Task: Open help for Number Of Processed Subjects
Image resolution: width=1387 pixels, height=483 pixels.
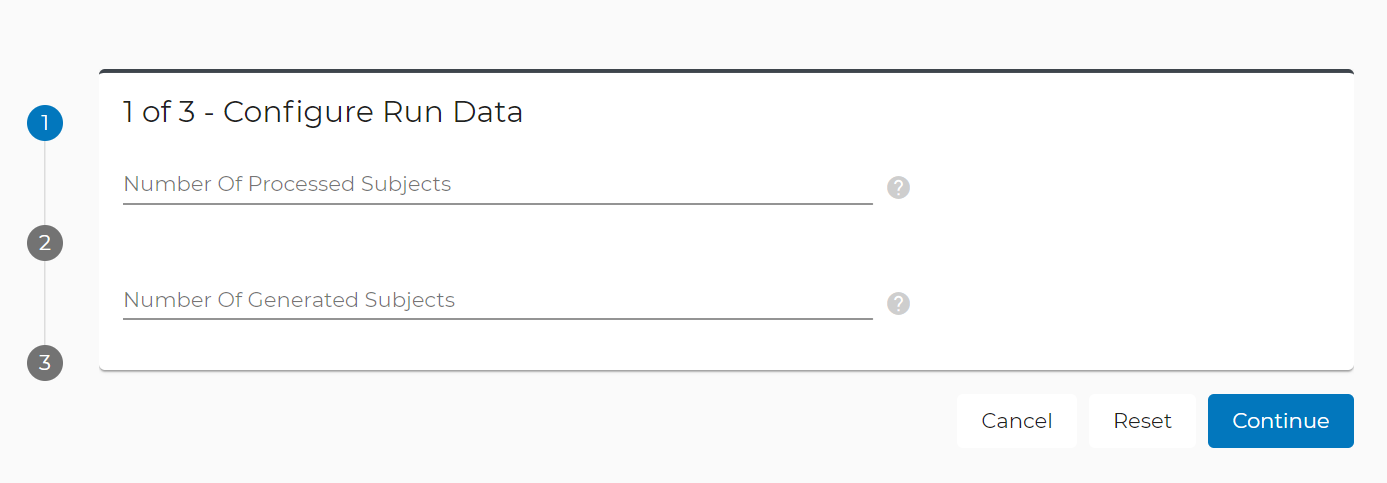Action: (899, 188)
